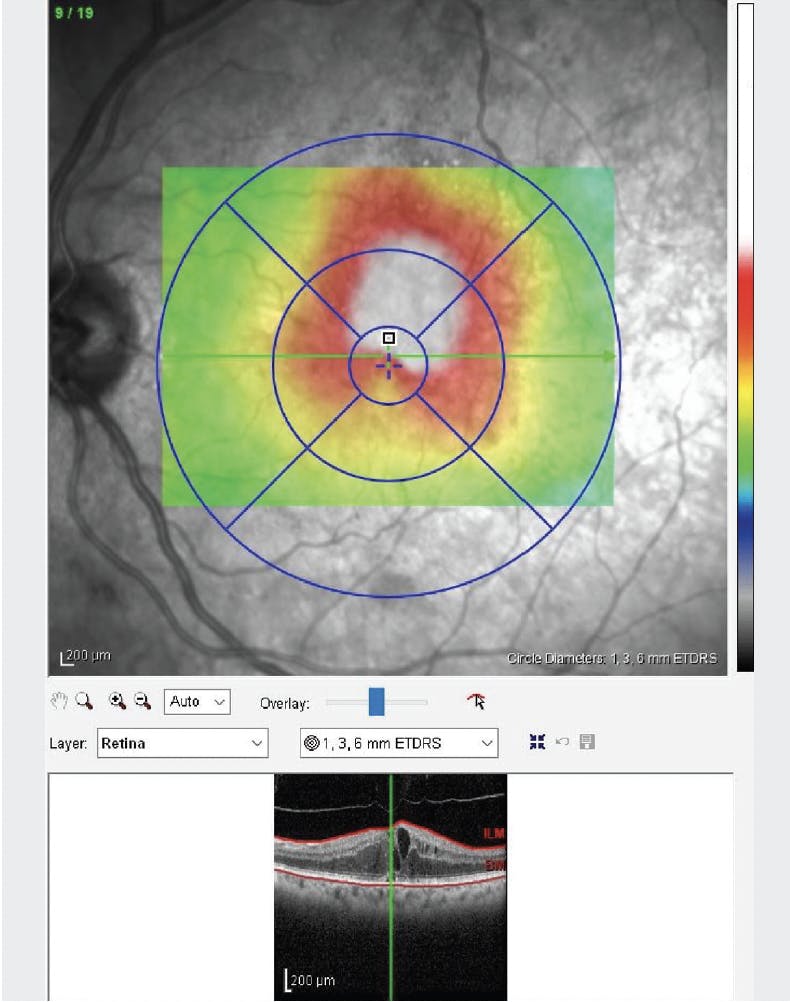Click the zoom in icon
This screenshot has height=1002, width=790.
[117, 701]
